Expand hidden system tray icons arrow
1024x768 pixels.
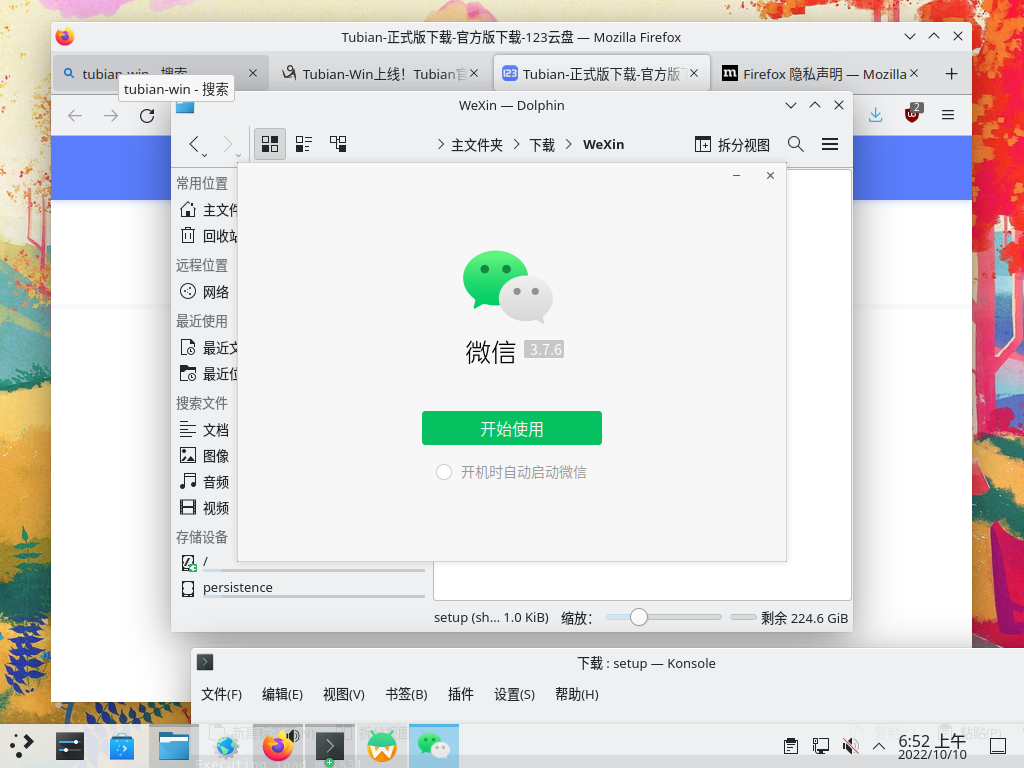pyautogui.click(x=879, y=746)
